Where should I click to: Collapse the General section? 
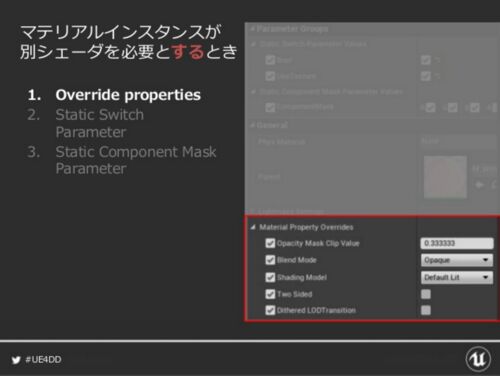coord(252,125)
